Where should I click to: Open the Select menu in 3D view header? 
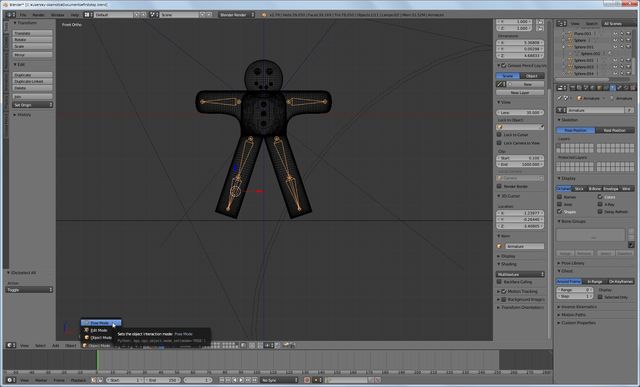click(x=40, y=345)
